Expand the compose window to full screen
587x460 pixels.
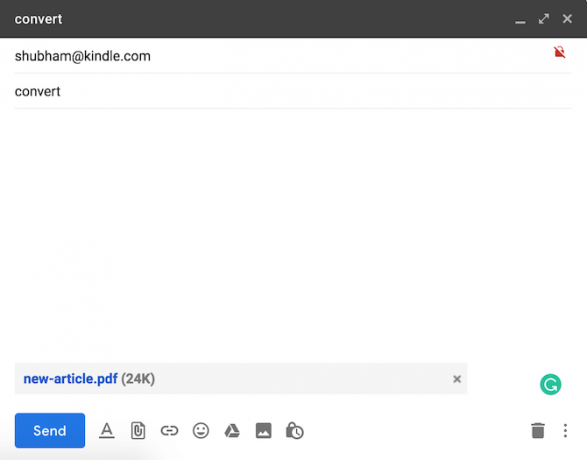pyautogui.click(x=544, y=19)
